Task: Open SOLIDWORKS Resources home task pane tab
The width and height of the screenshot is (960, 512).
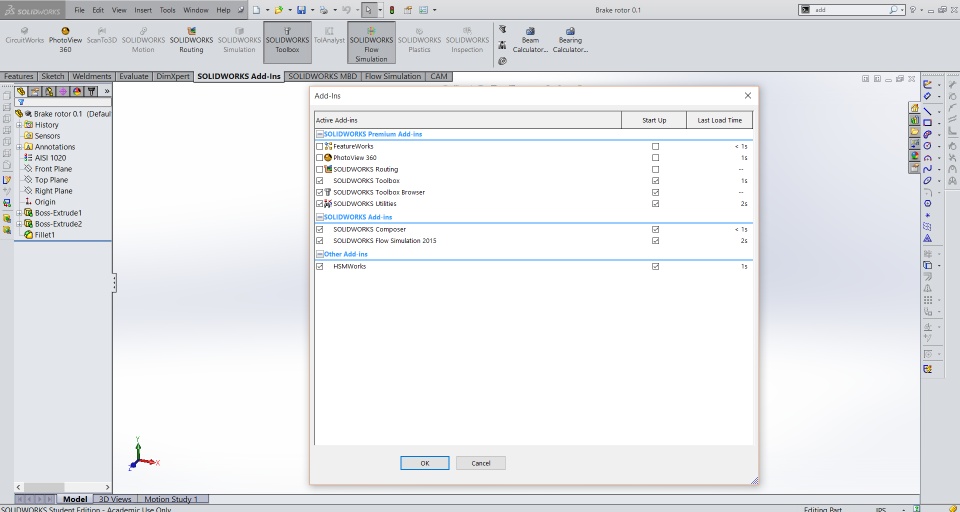Action: [x=914, y=108]
